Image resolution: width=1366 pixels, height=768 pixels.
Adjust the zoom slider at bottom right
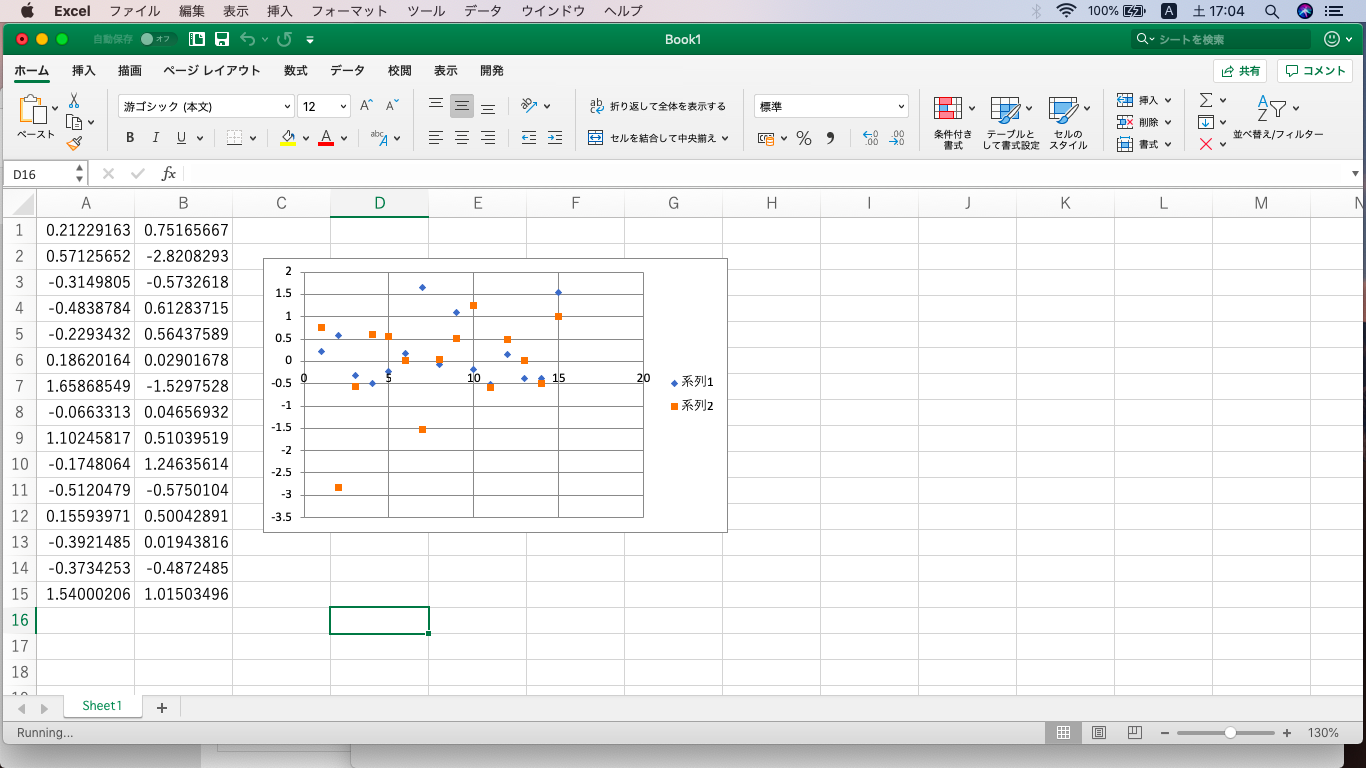[x=1229, y=732]
